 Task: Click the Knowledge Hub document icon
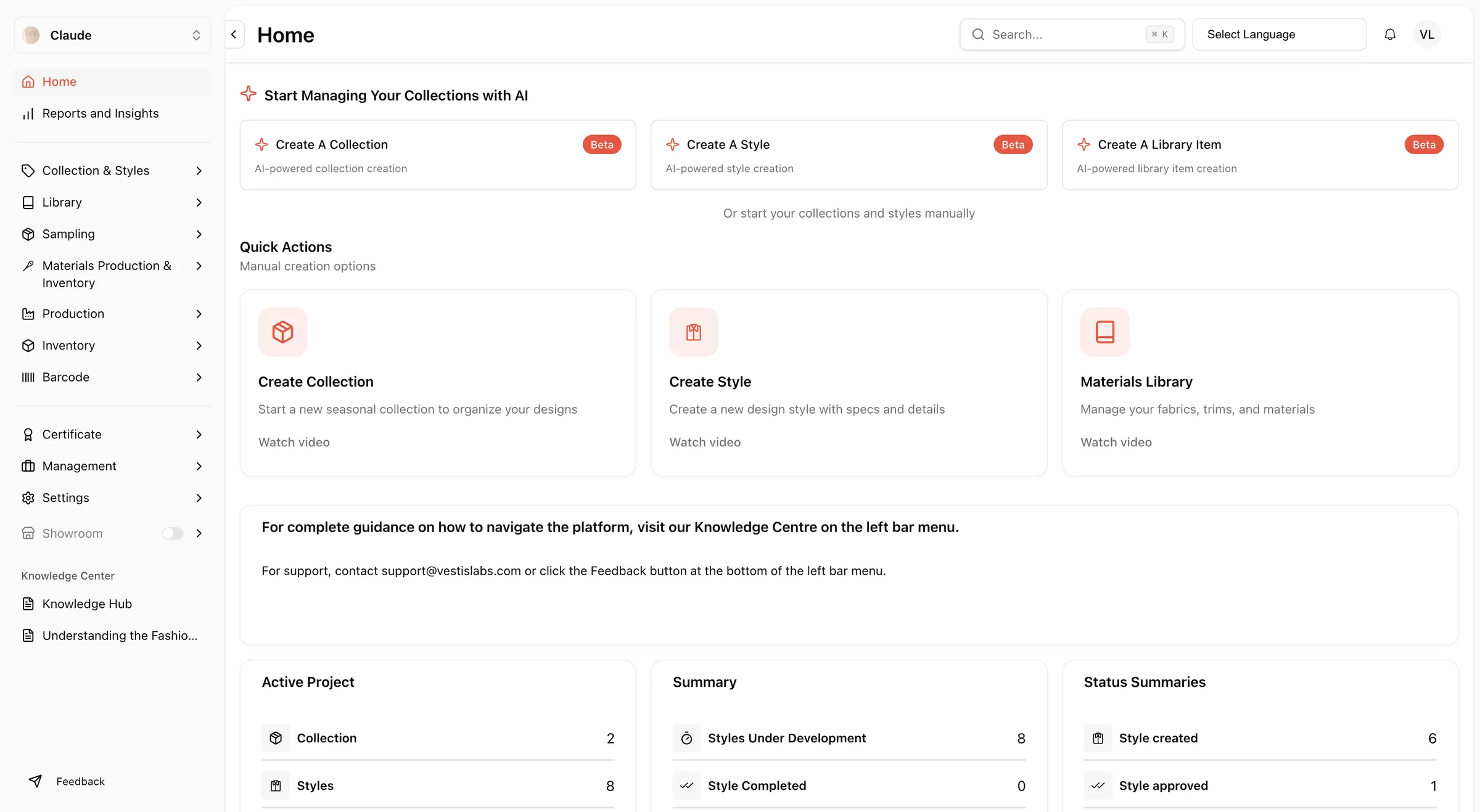pos(28,604)
